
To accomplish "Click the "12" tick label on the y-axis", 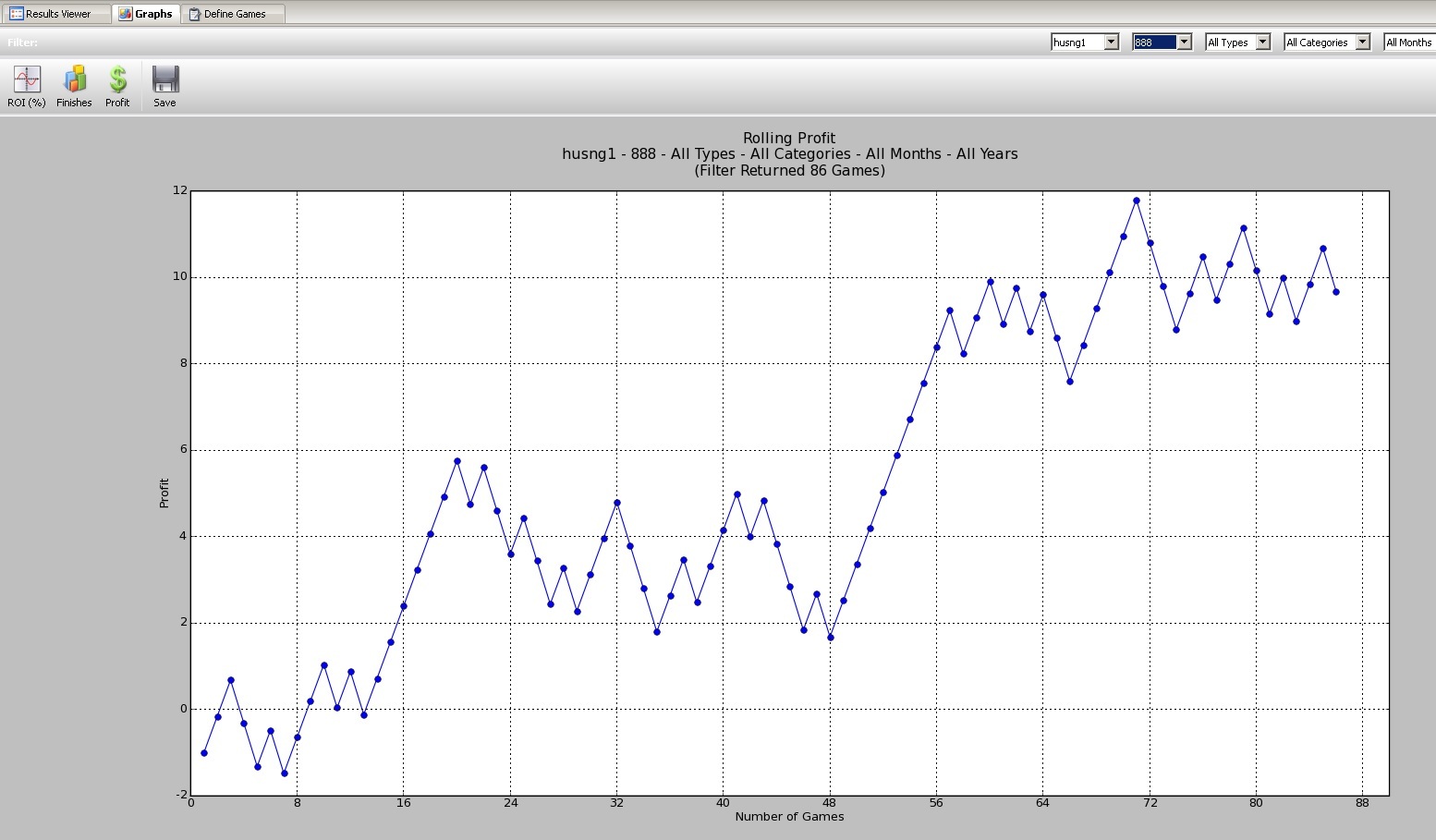I will tap(179, 190).
